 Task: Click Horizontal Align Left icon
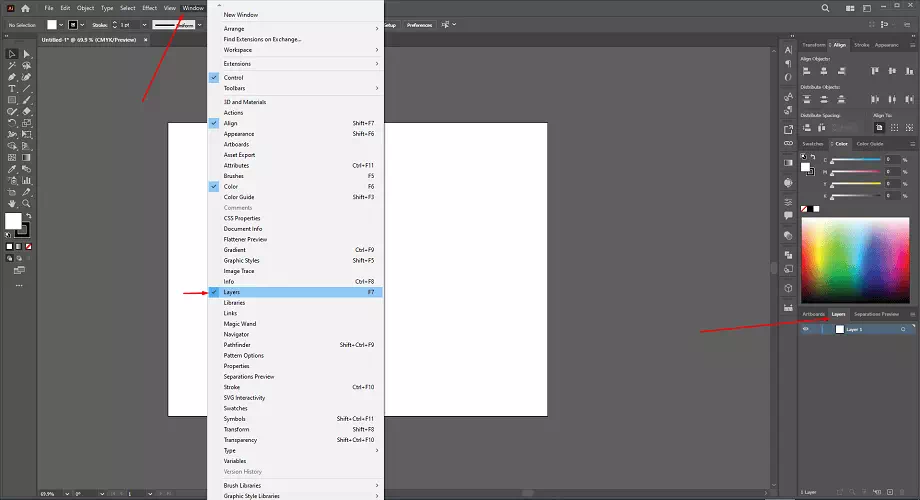tap(807, 71)
